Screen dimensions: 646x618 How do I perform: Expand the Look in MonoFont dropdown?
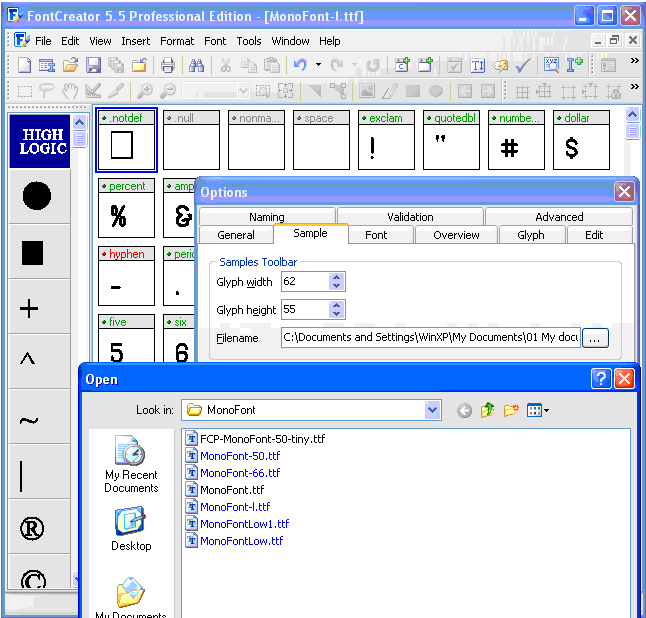pyautogui.click(x=432, y=410)
